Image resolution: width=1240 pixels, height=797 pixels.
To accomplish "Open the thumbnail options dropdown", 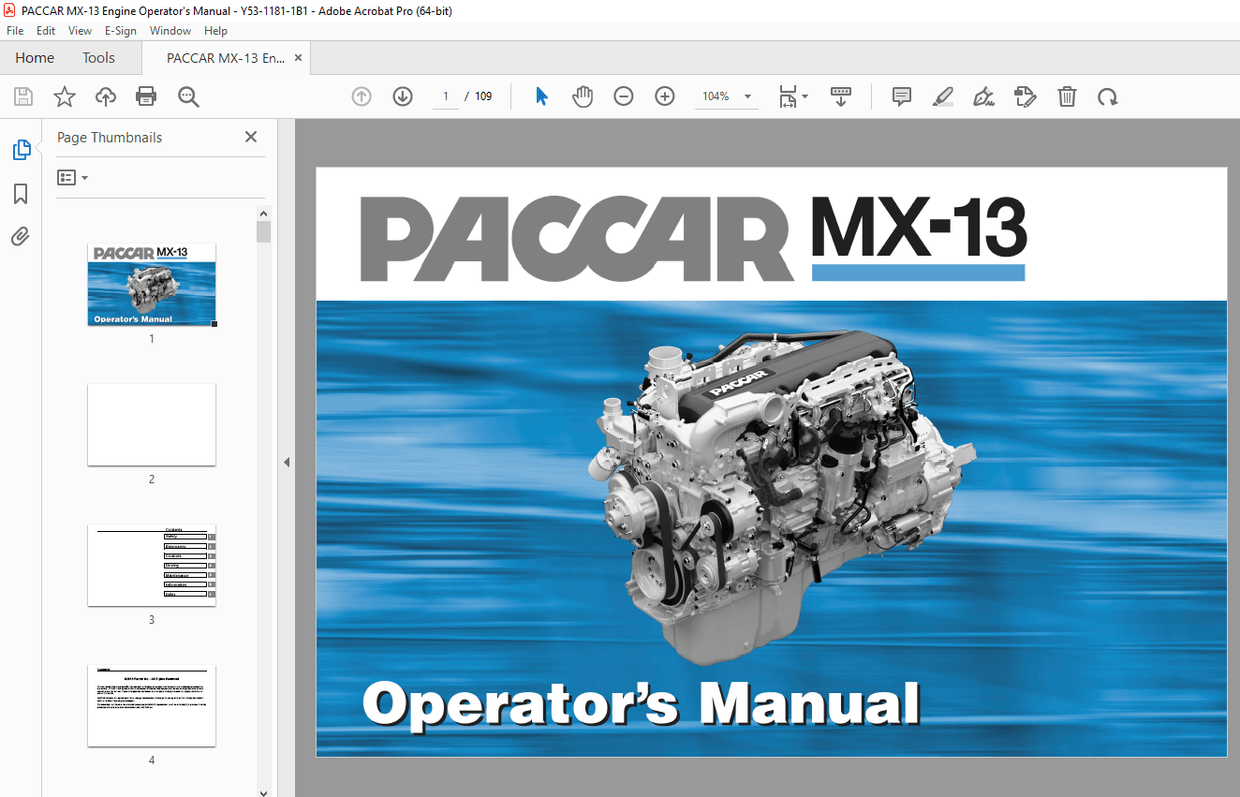I will tap(71, 177).
